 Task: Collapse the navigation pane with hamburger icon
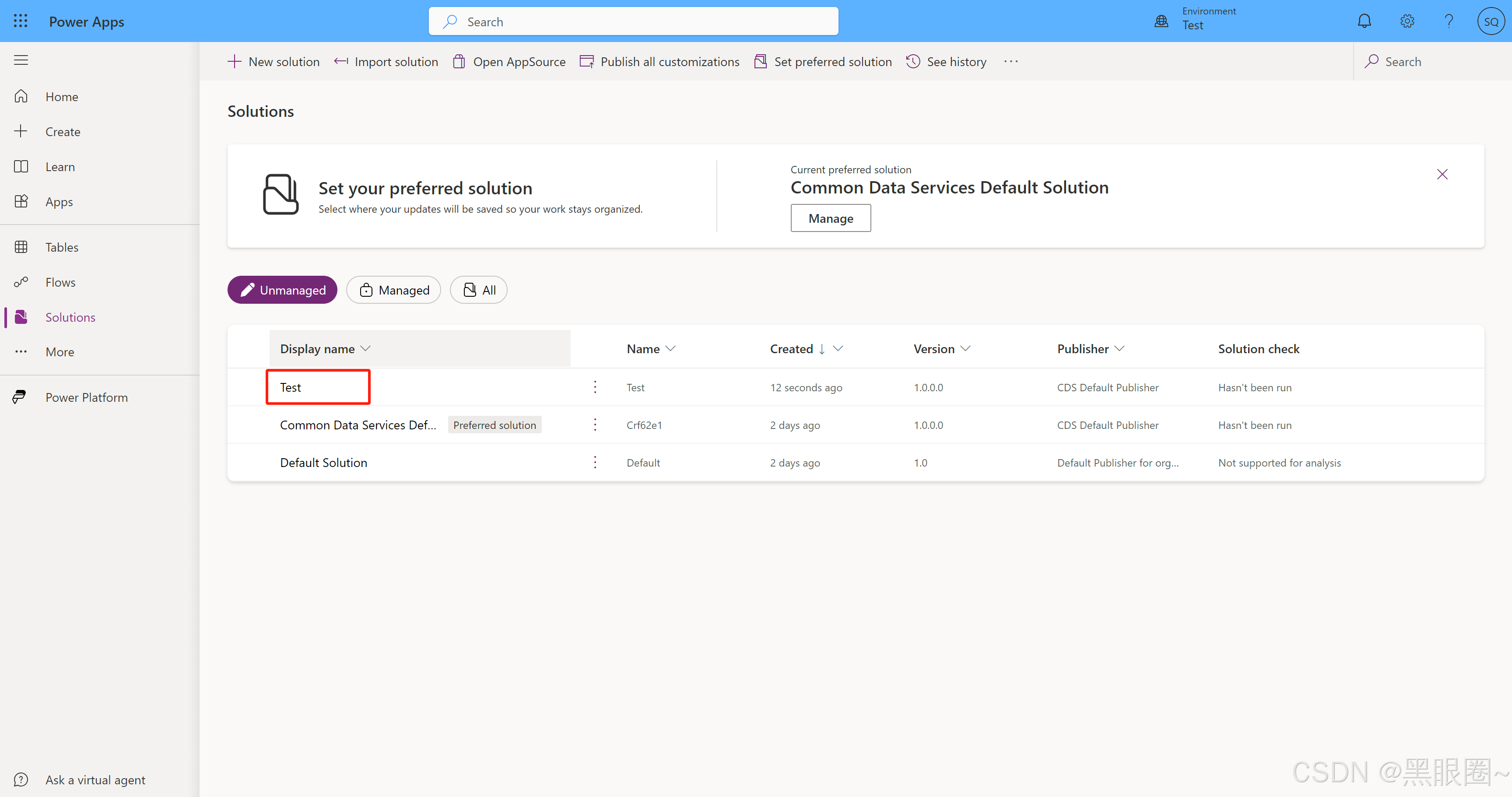[21, 59]
